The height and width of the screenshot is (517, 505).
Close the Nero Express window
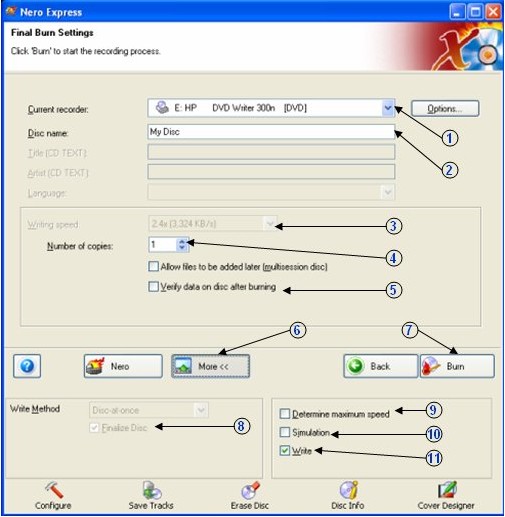click(x=493, y=12)
